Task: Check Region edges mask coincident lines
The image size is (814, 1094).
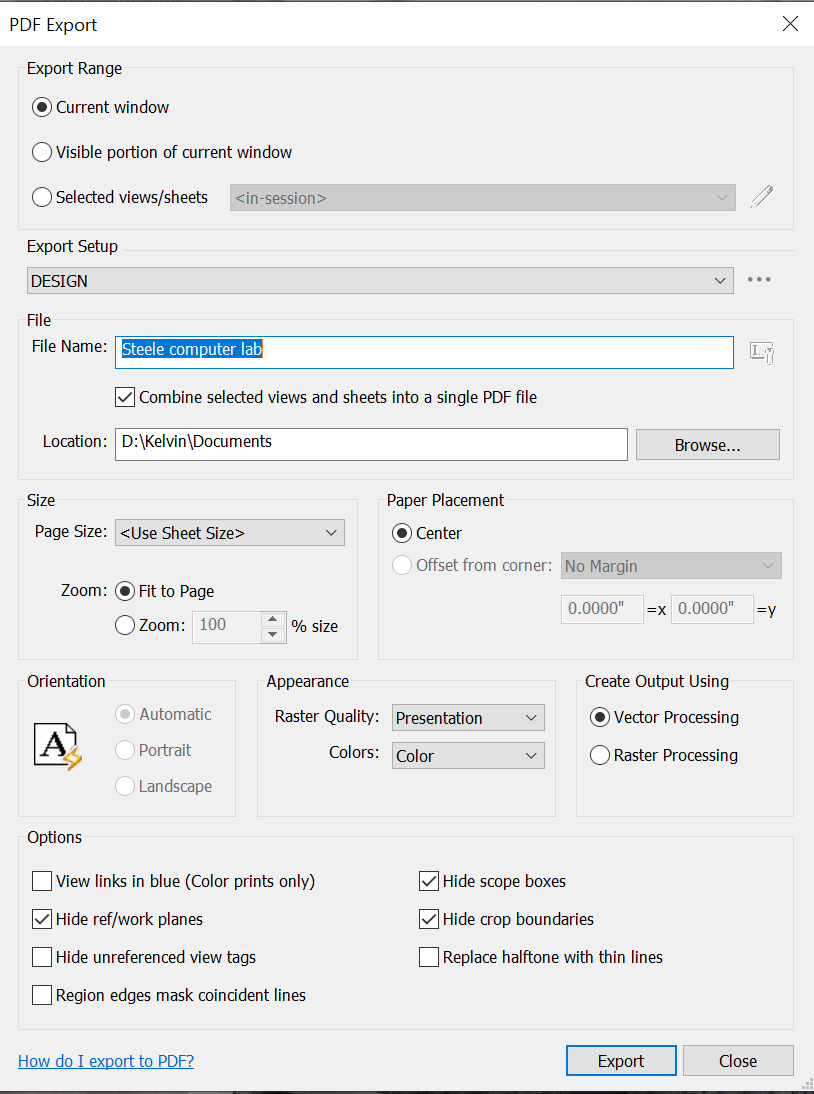Action: pos(41,995)
